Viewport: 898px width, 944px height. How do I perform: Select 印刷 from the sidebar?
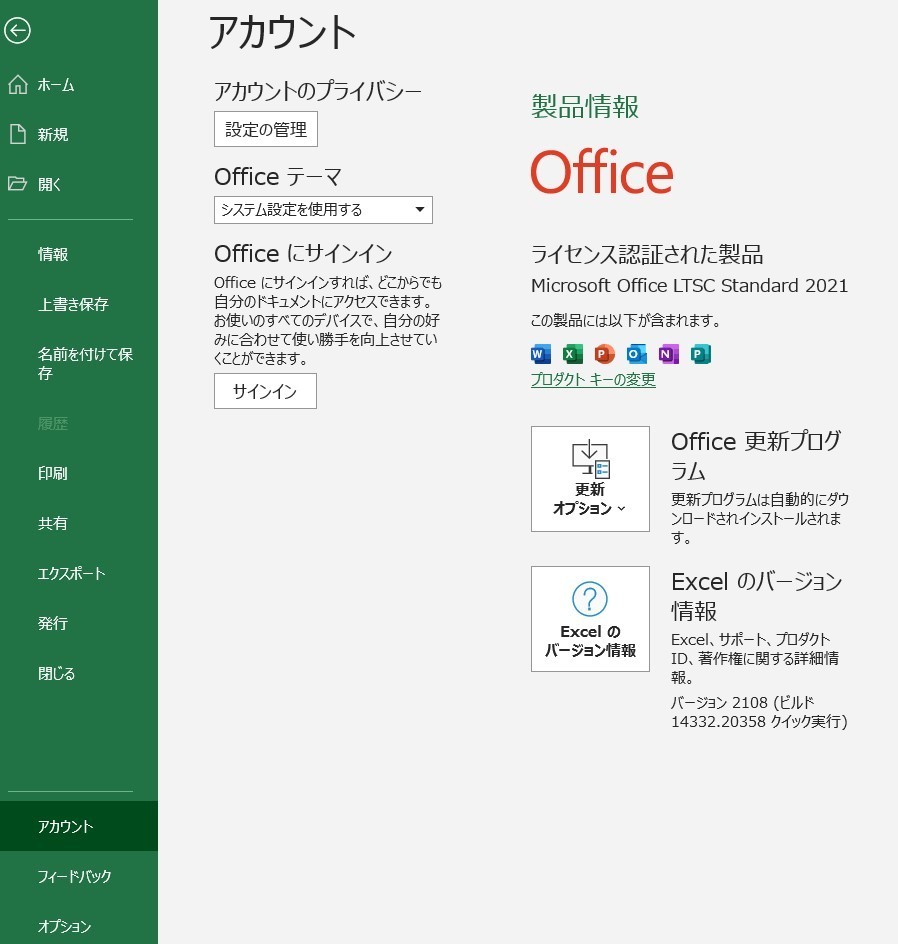(52, 473)
